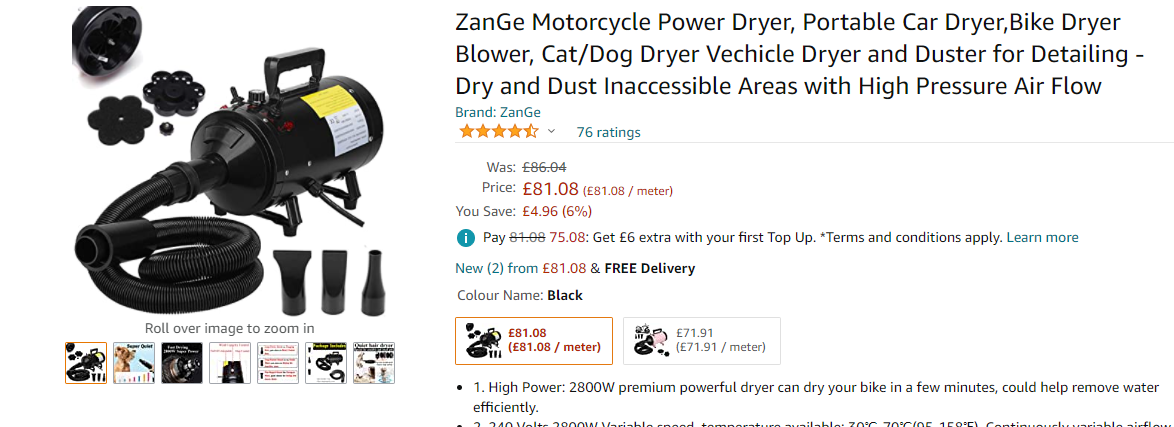
Task: Click the £81.08 current price
Action: pyautogui.click(x=550, y=188)
